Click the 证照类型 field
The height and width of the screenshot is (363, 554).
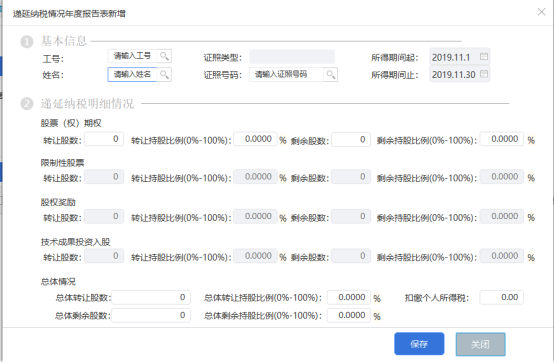[292, 57]
